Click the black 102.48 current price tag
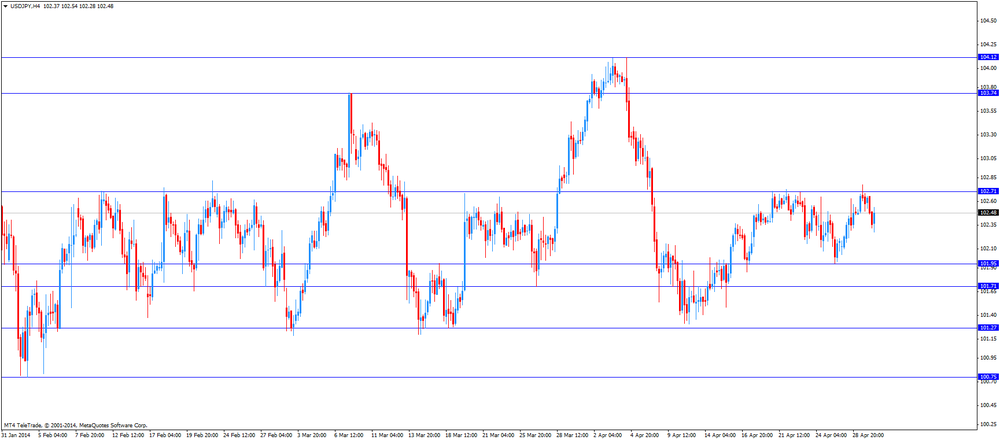The width and height of the screenshot is (1000, 440). [987, 212]
